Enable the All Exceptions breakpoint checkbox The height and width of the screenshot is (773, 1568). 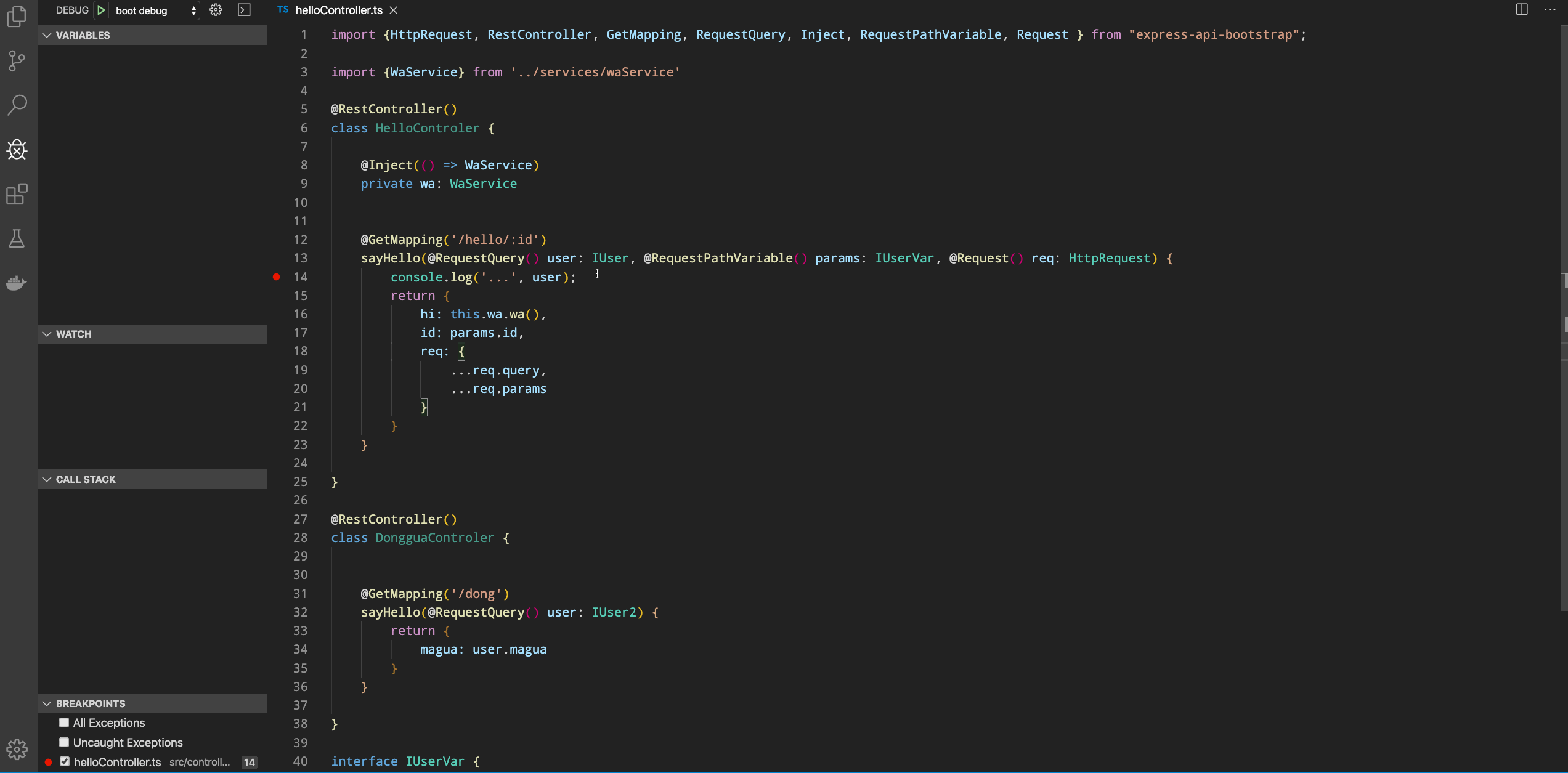coord(64,722)
